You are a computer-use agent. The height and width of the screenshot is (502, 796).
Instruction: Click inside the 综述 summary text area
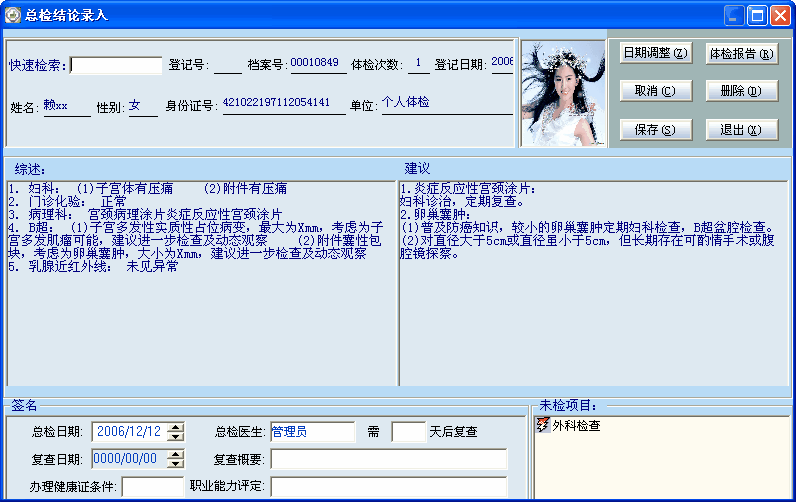click(x=201, y=283)
